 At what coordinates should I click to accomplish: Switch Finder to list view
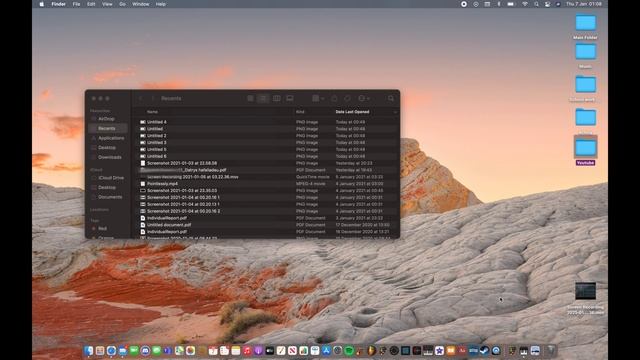(x=263, y=98)
